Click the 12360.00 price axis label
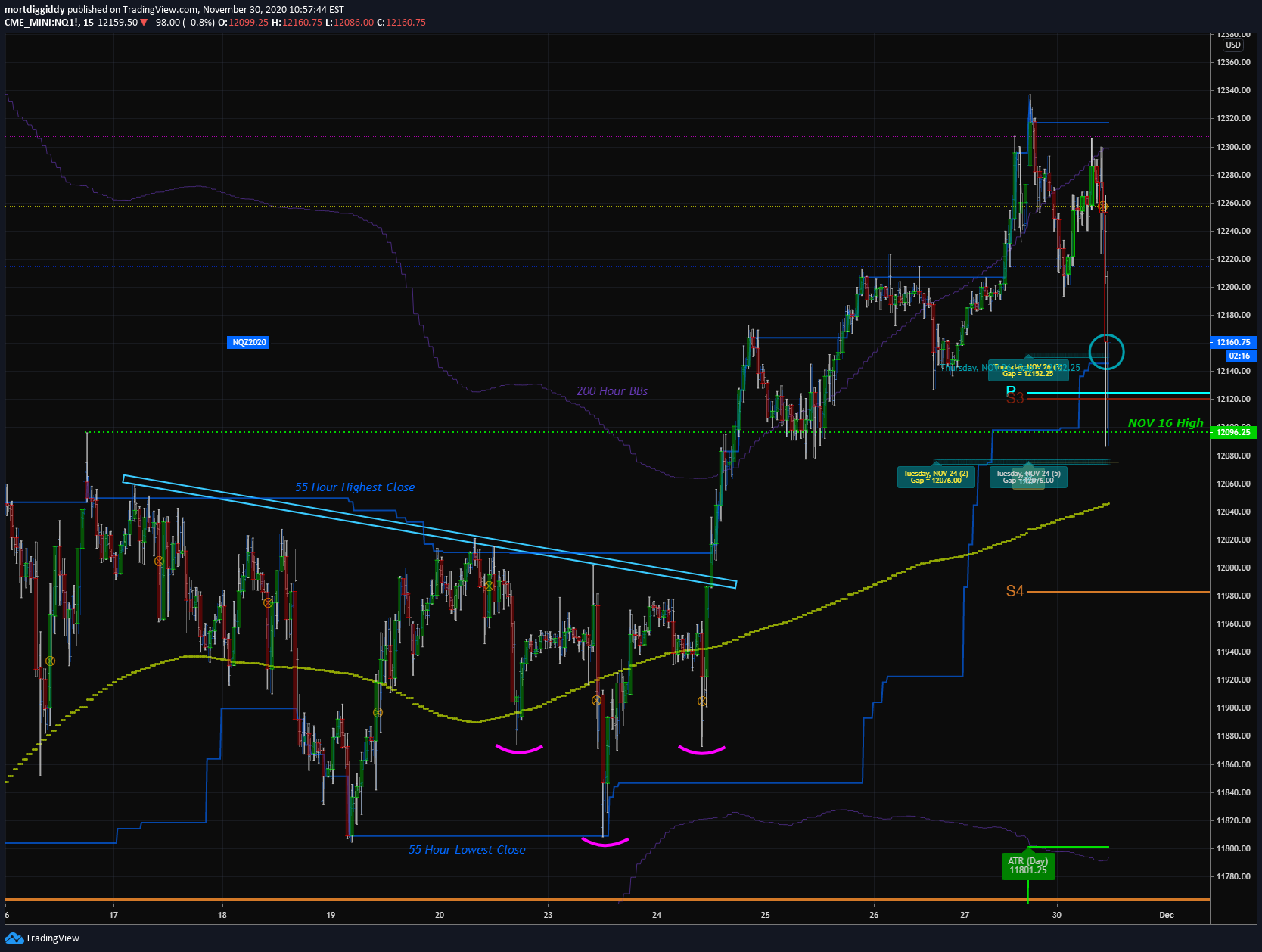 (1233, 62)
